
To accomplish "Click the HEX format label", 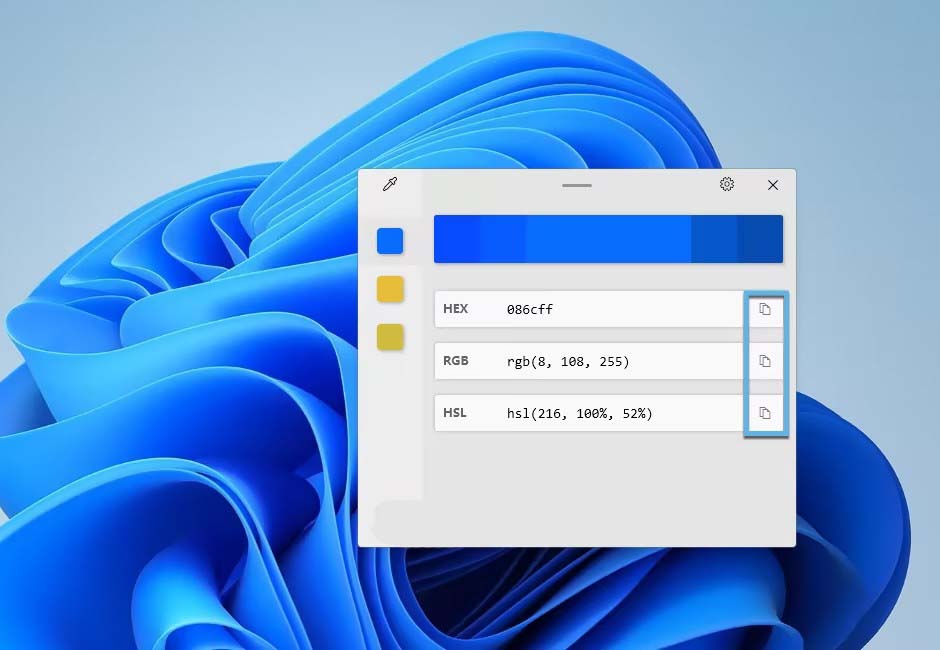I will [455, 309].
